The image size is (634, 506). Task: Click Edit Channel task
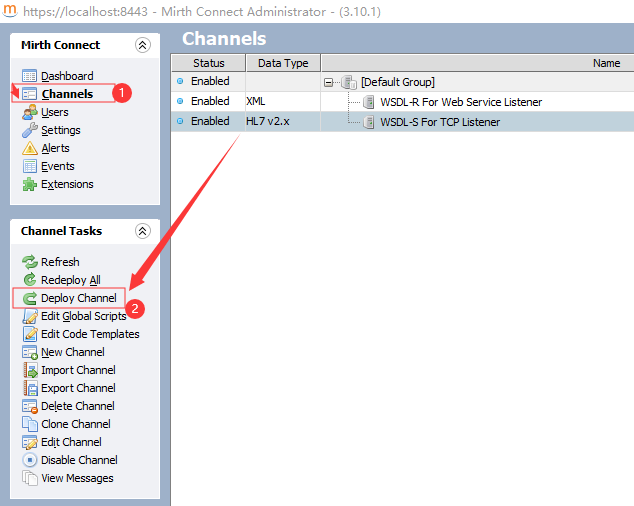pyautogui.click(x=71, y=442)
